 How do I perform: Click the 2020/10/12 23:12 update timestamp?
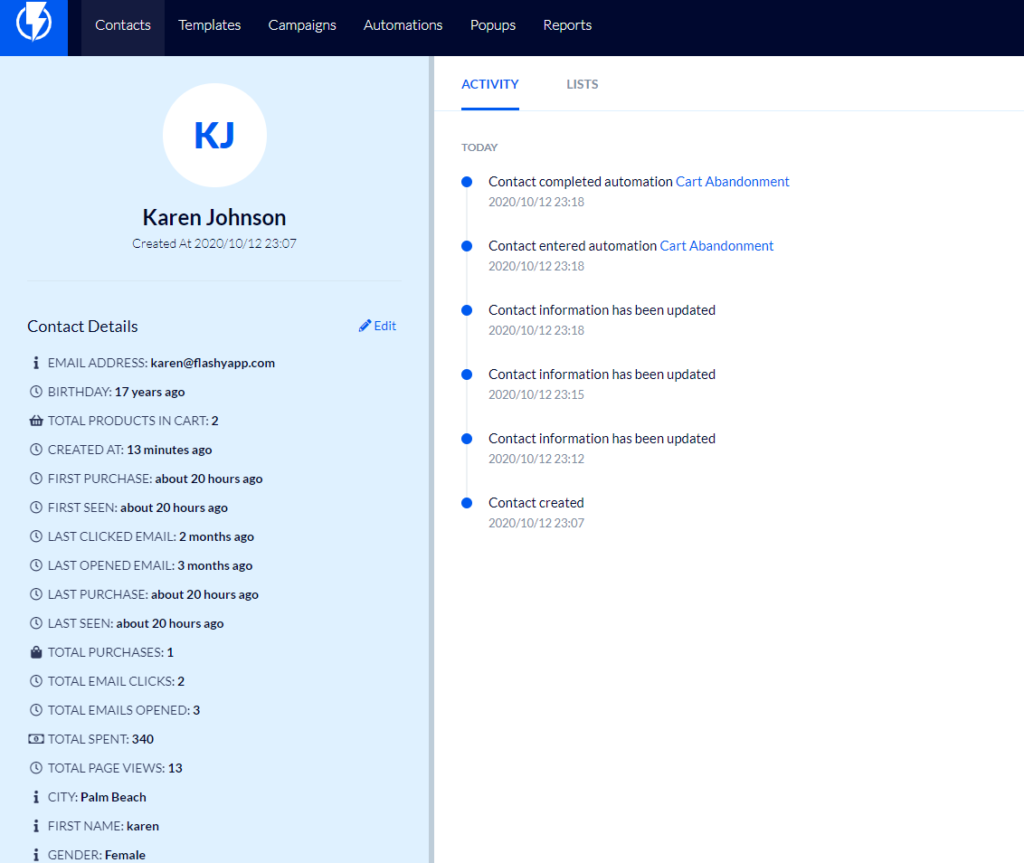tap(536, 459)
